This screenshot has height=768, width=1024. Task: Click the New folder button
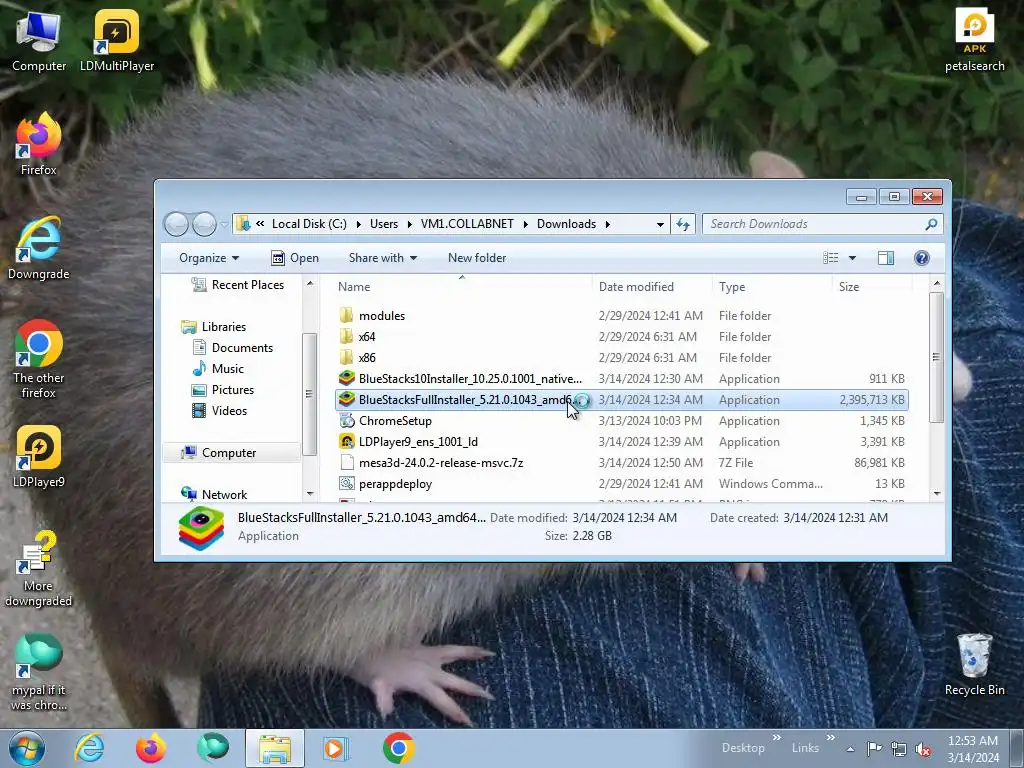477,258
